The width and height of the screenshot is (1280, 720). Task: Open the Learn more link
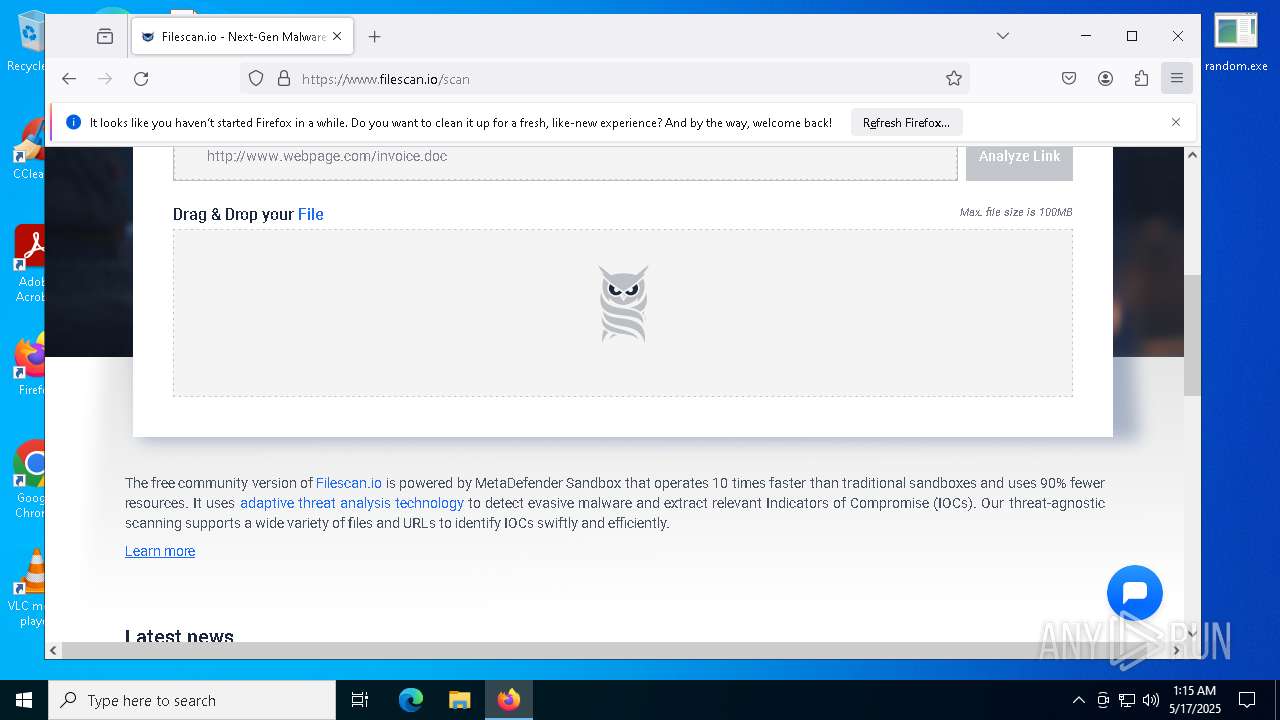tap(160, 551)
